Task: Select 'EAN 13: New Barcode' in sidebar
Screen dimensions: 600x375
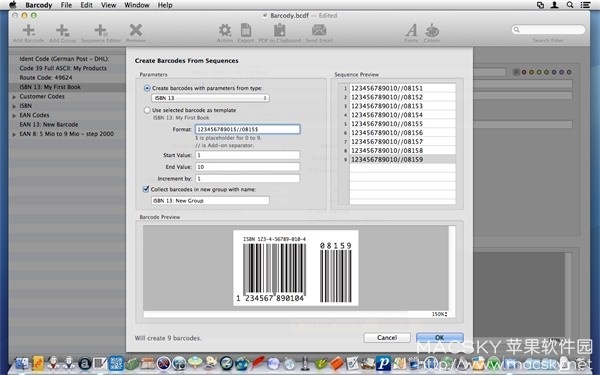Action: point(67,125)
